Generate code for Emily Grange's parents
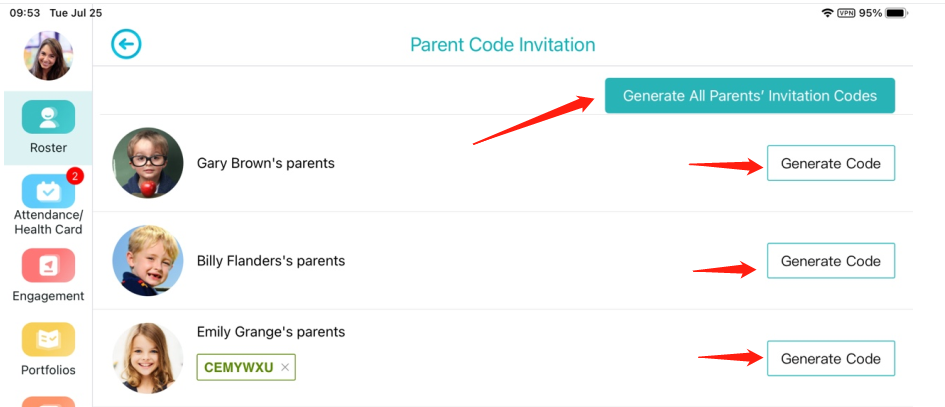The image size is (945, 407). [830, 358]
